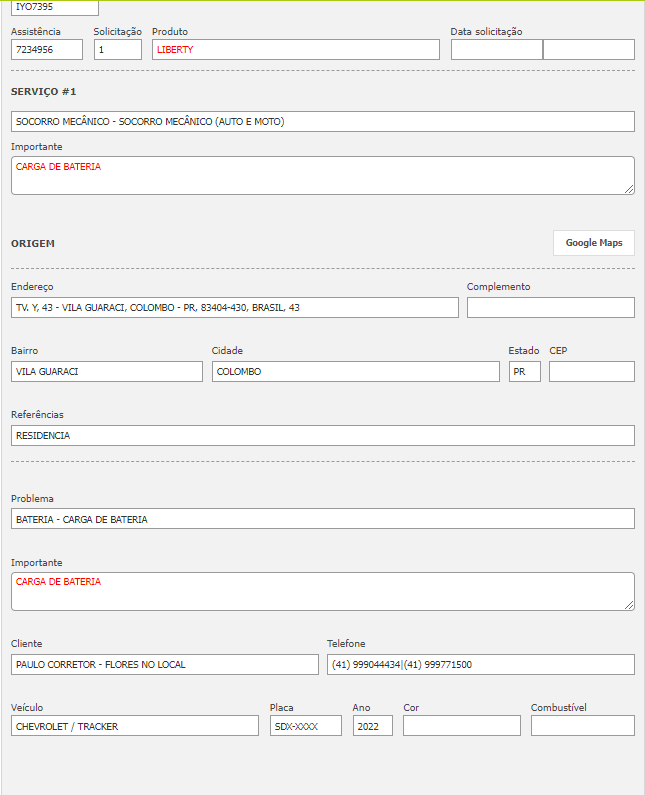This screenshot has height=795, width=645.
Task: Click the Cliente name field
Action: point(164,664)
